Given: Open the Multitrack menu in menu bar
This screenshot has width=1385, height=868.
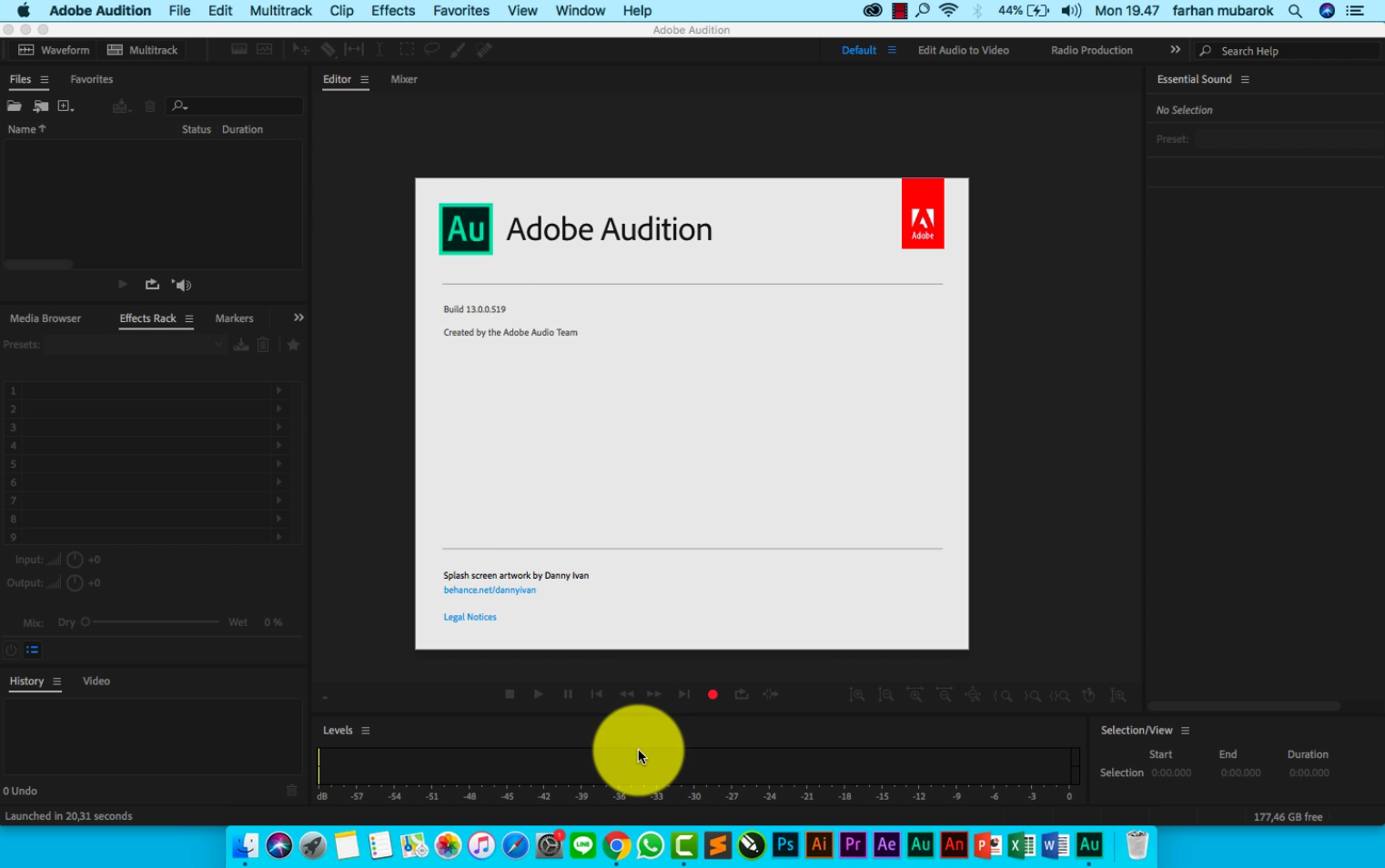Looking at the screenshot, I should tap(281, 11).
